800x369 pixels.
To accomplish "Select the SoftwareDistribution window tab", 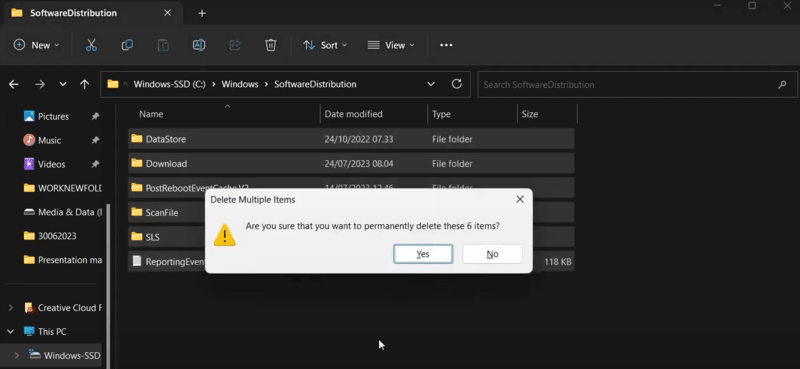I will click(x=94, y=13).
